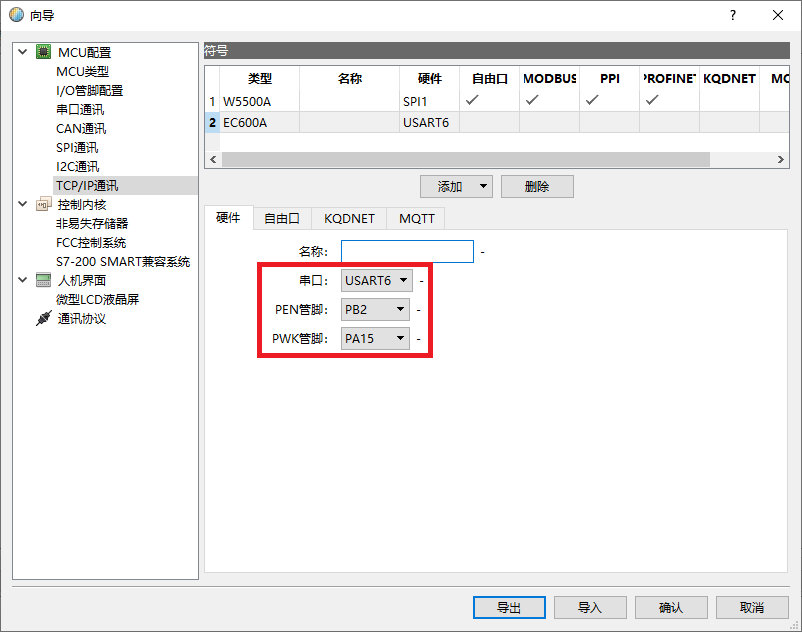Switch to the KQDNET tab
802x632 pixels.
(x=349, y=218)
